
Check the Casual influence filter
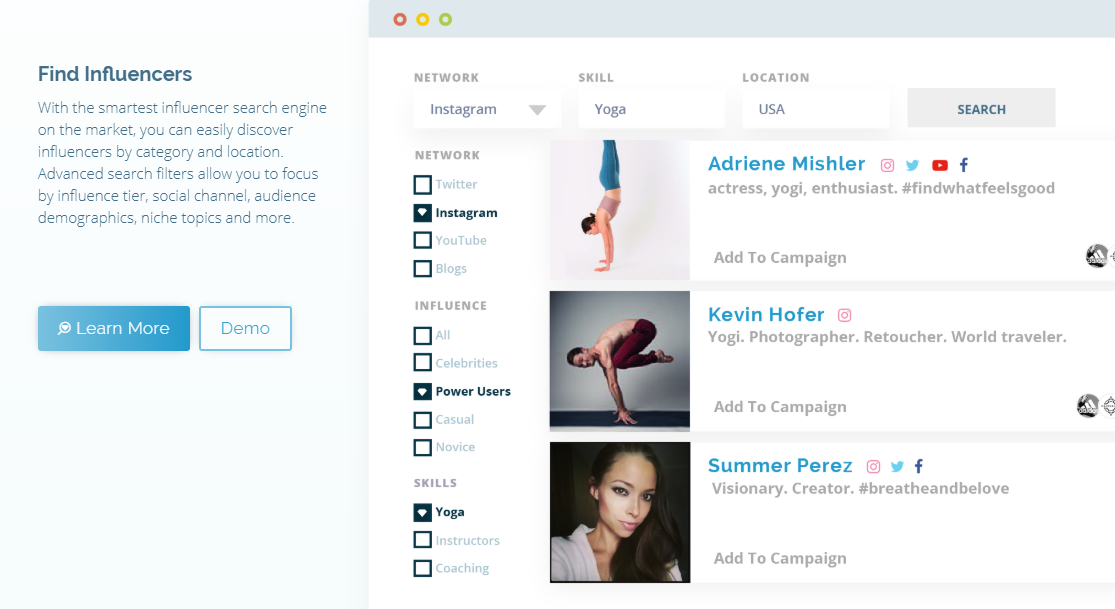coord(422,420)
